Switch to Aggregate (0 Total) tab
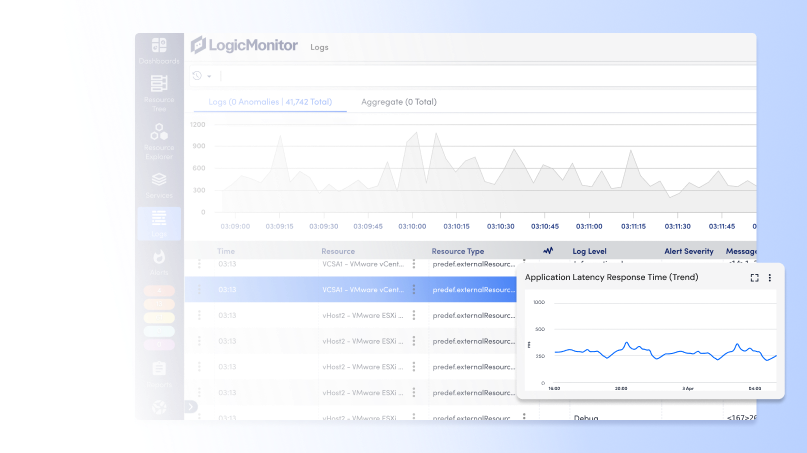 [x=399, y=102]
